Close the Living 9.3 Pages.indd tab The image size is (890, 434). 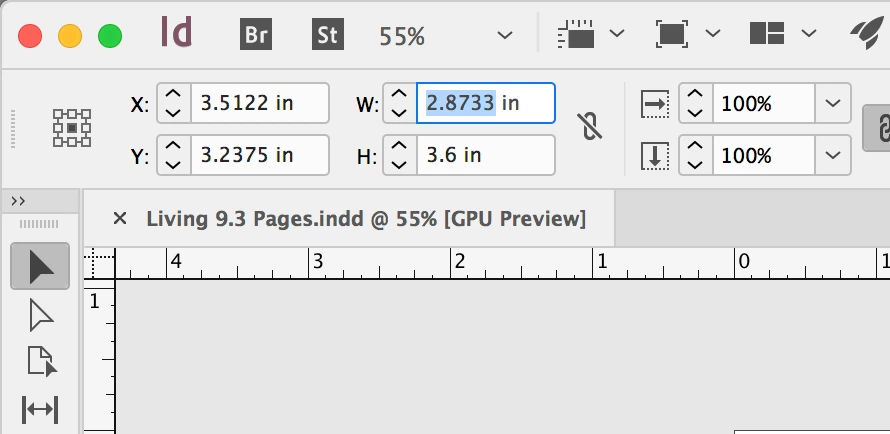[x=120, y=218]
